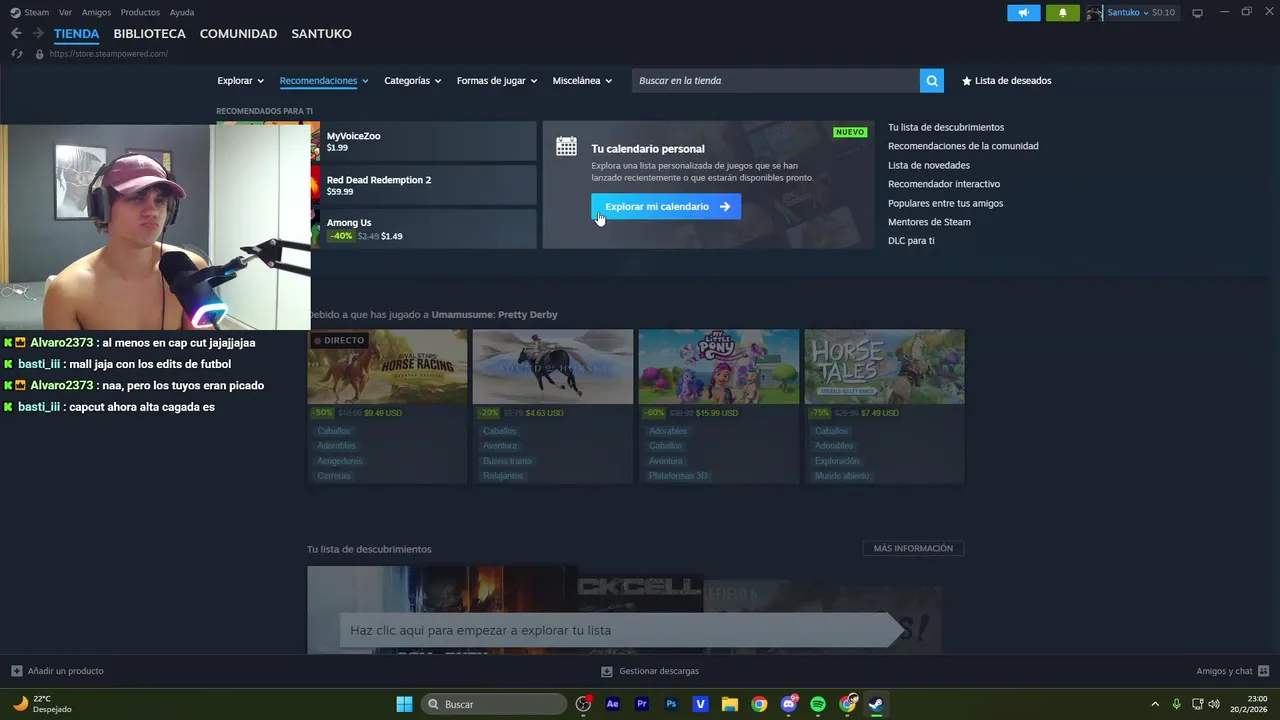1280x720 pixels.
Task: Click Explorar mi calendario button
Action: (666, 206)
